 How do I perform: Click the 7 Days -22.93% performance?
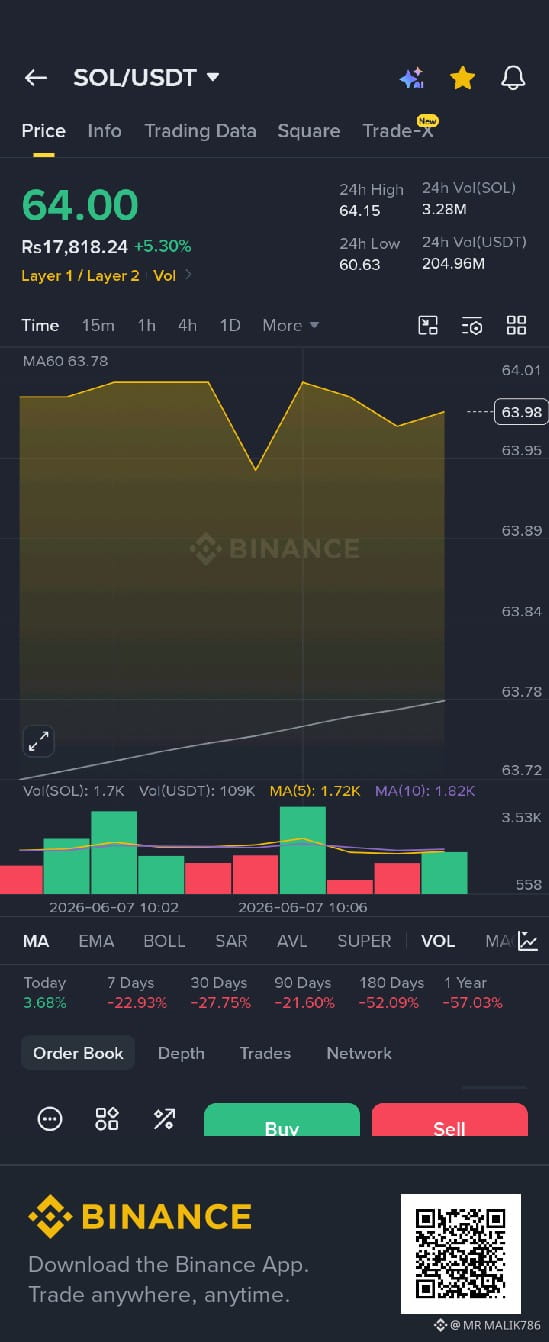tap(137, 993)
